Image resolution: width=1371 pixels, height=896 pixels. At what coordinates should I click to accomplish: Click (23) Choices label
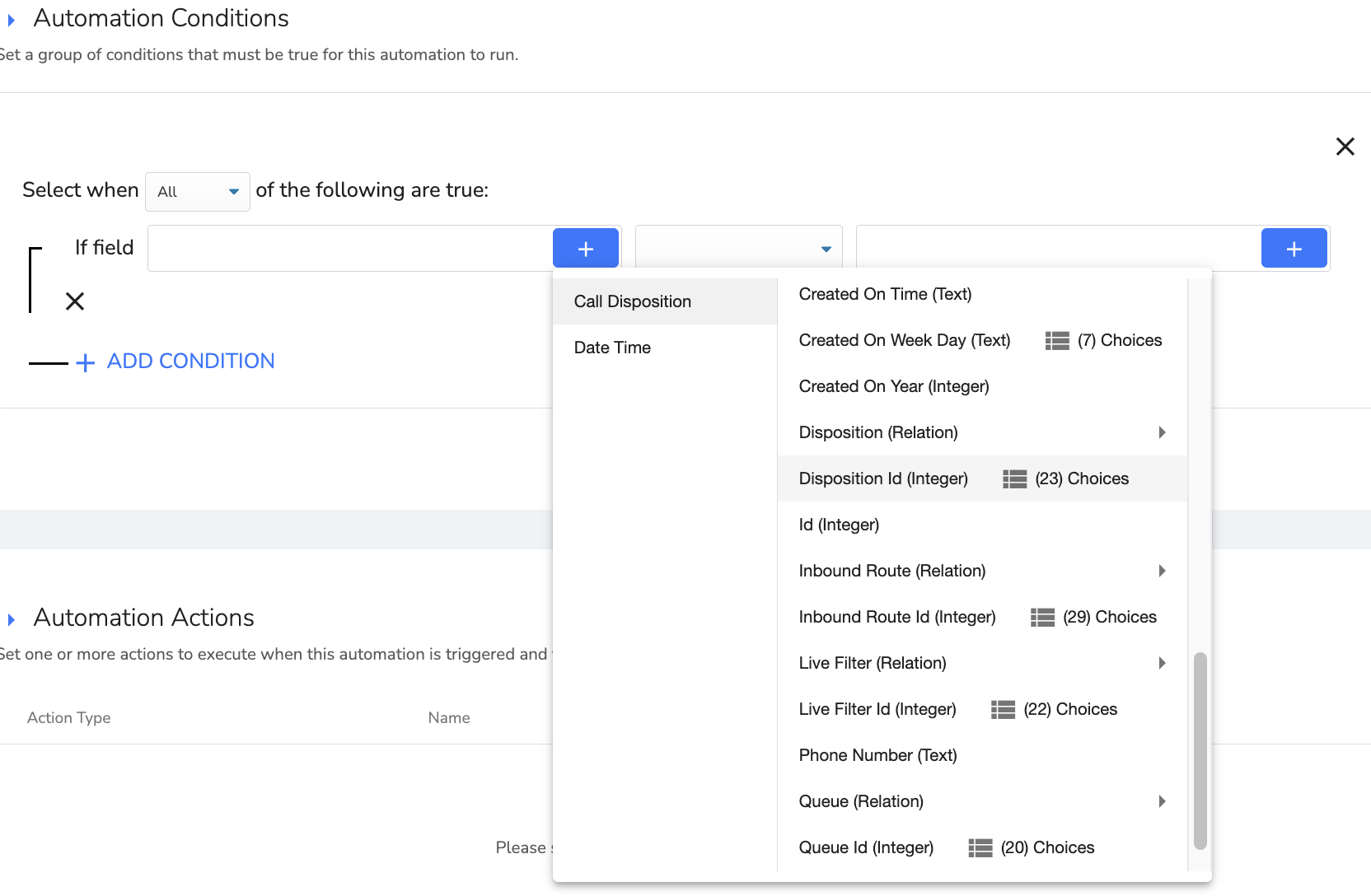point(1082,478)
